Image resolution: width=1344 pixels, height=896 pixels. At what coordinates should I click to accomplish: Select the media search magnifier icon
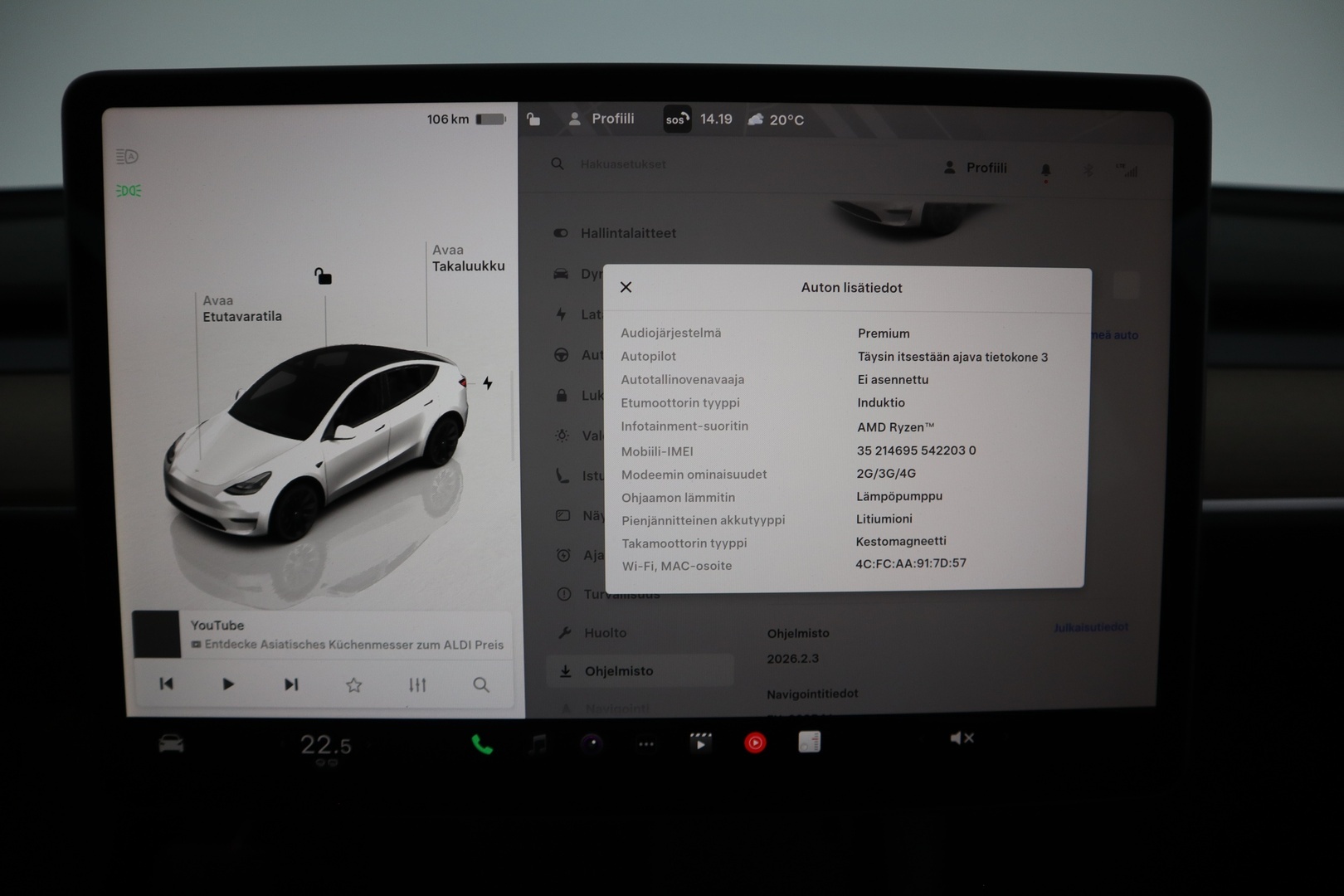[x=481, y=685]
